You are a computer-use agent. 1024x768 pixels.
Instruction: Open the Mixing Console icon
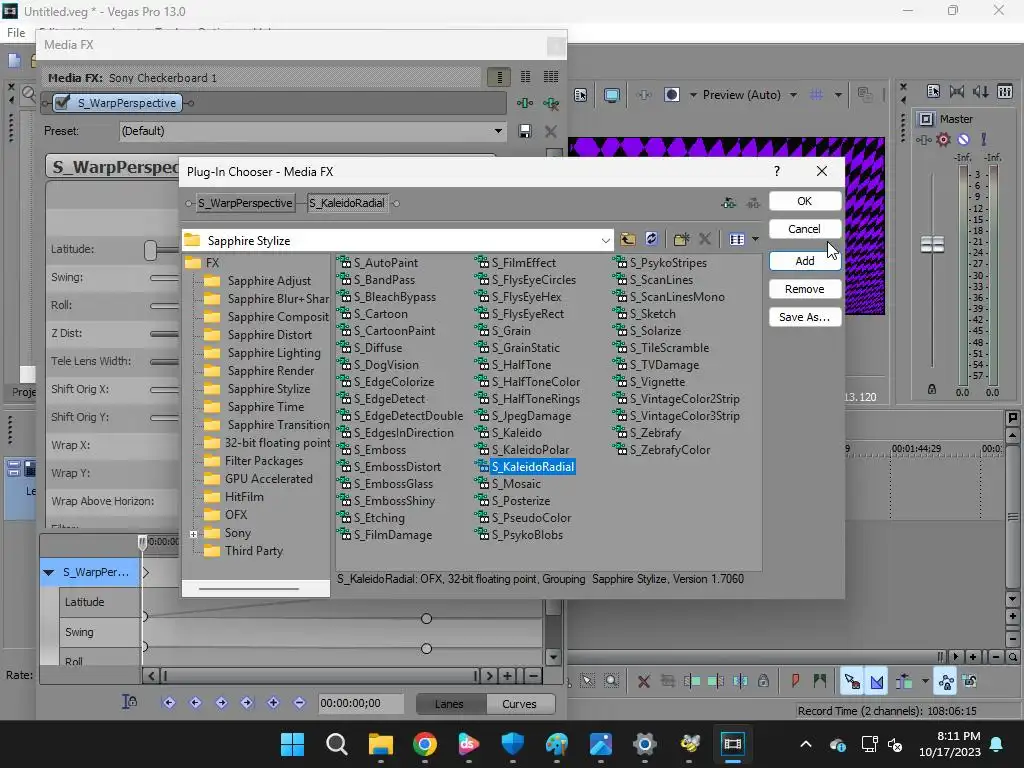coord(1004,91)
